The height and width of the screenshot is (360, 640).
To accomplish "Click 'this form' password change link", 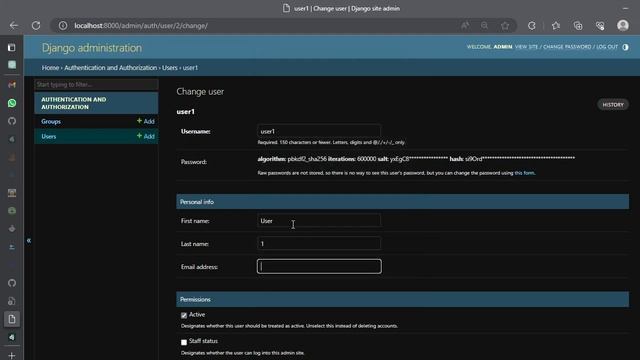I will coord(524,173).
